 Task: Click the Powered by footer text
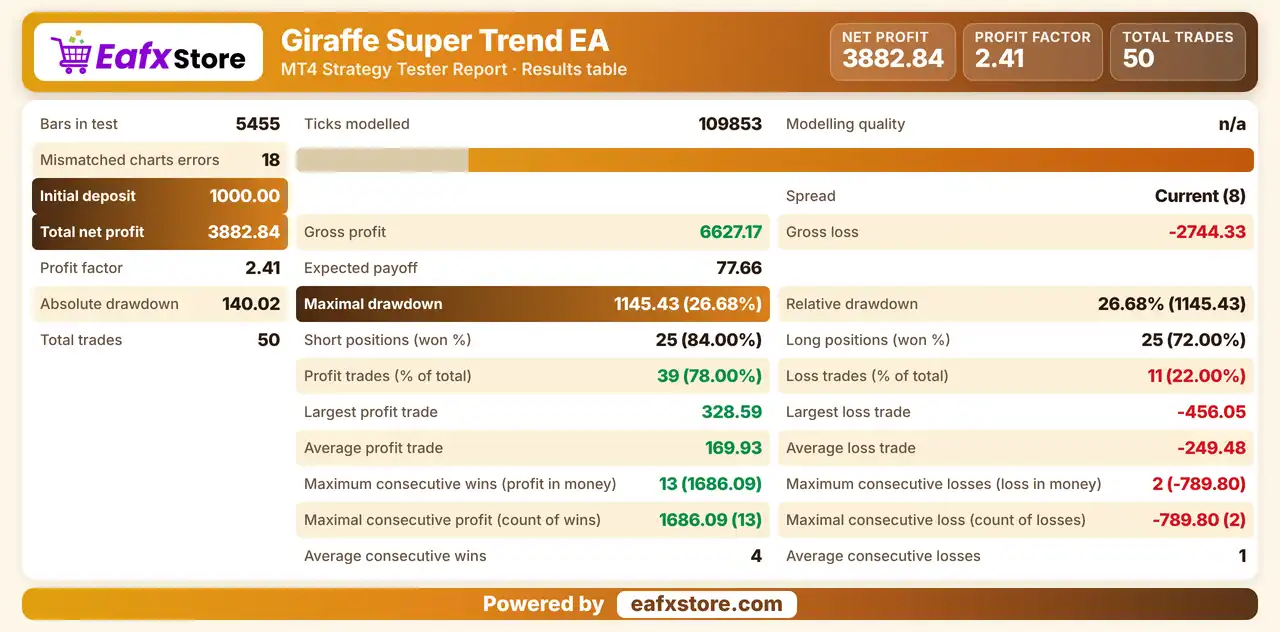point(543,604)
